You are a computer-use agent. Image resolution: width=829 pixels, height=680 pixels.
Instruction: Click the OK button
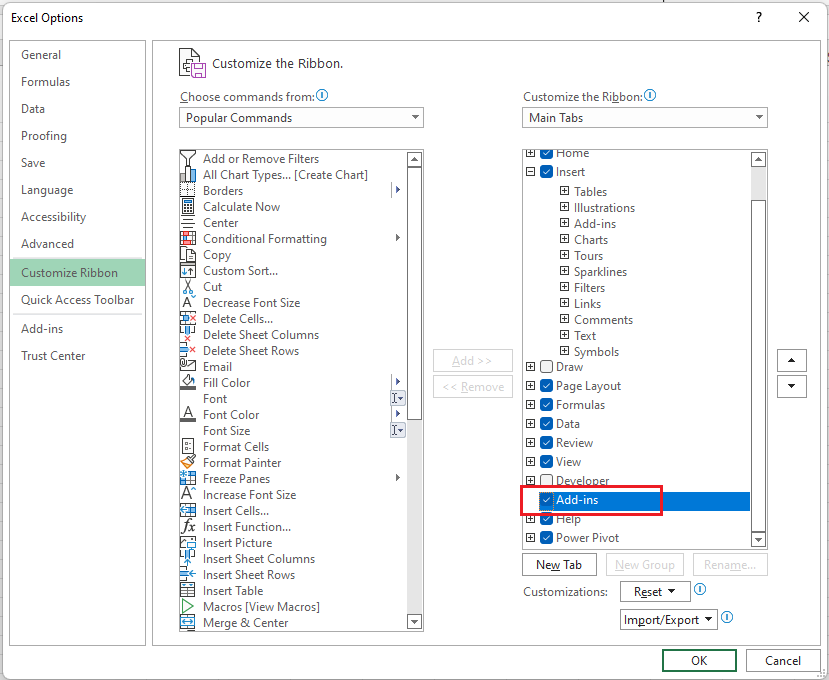point(699,660)
